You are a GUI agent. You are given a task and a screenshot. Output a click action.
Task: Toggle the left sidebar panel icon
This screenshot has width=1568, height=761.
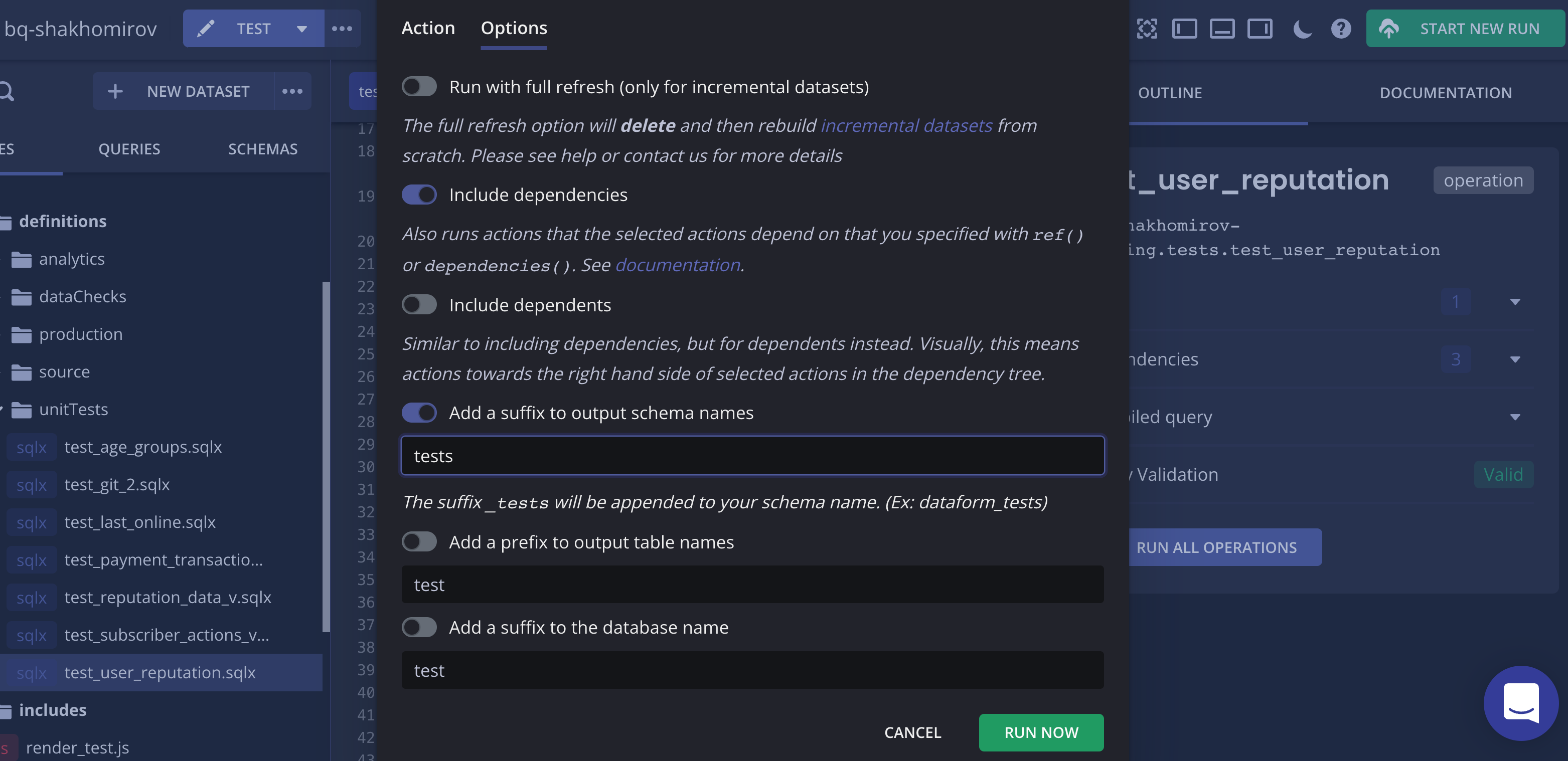pos(1184,29)
